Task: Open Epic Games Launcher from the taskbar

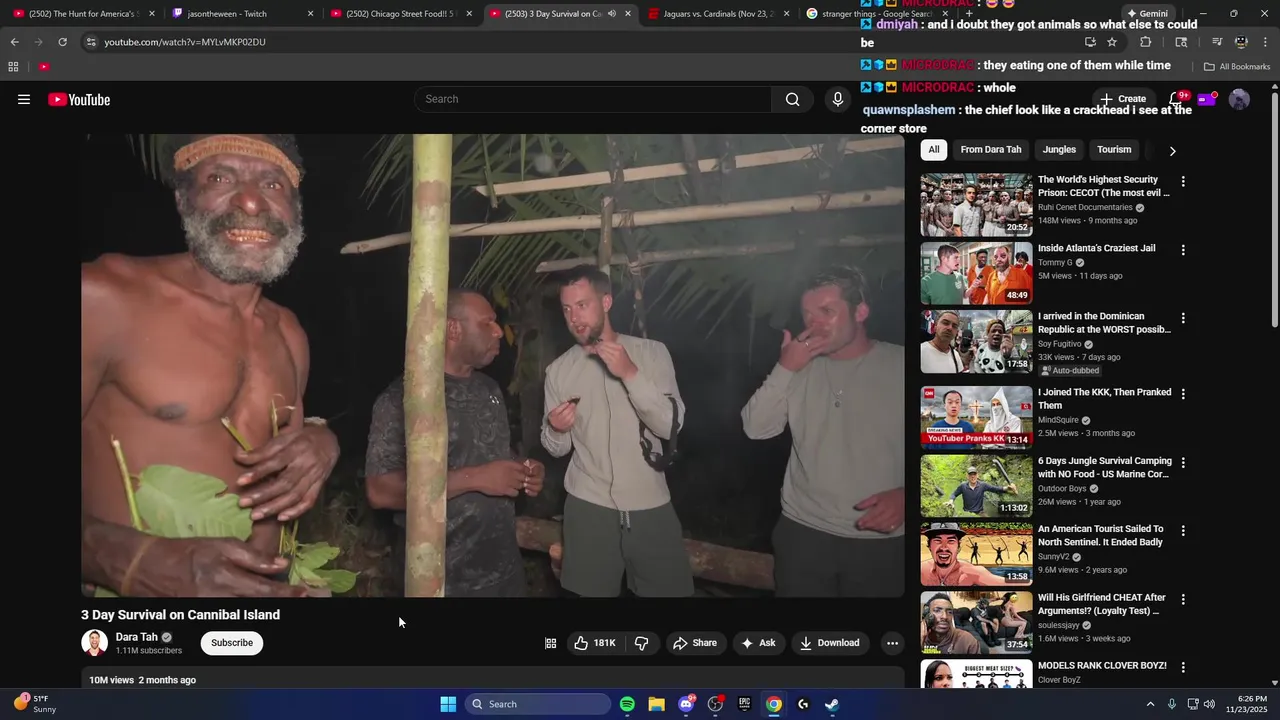Action: [744, 704]
